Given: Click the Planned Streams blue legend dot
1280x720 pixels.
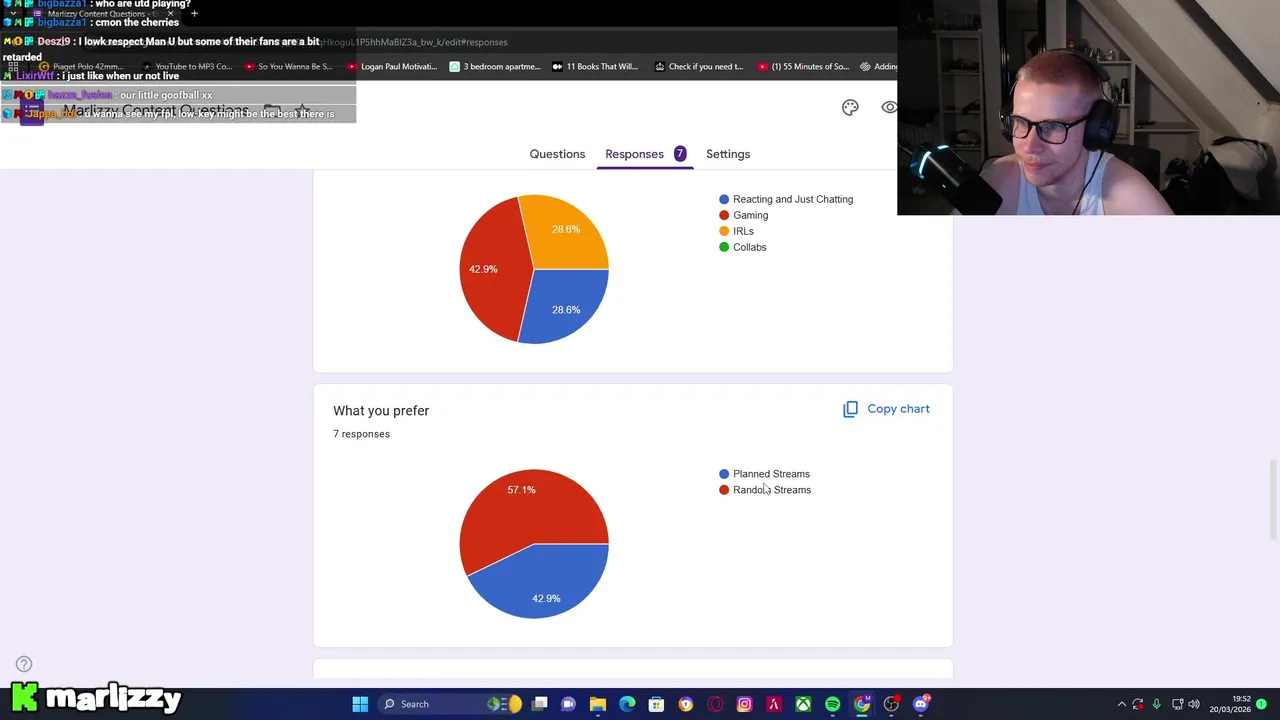Looking at the screenshot, I should pos(724,474).
